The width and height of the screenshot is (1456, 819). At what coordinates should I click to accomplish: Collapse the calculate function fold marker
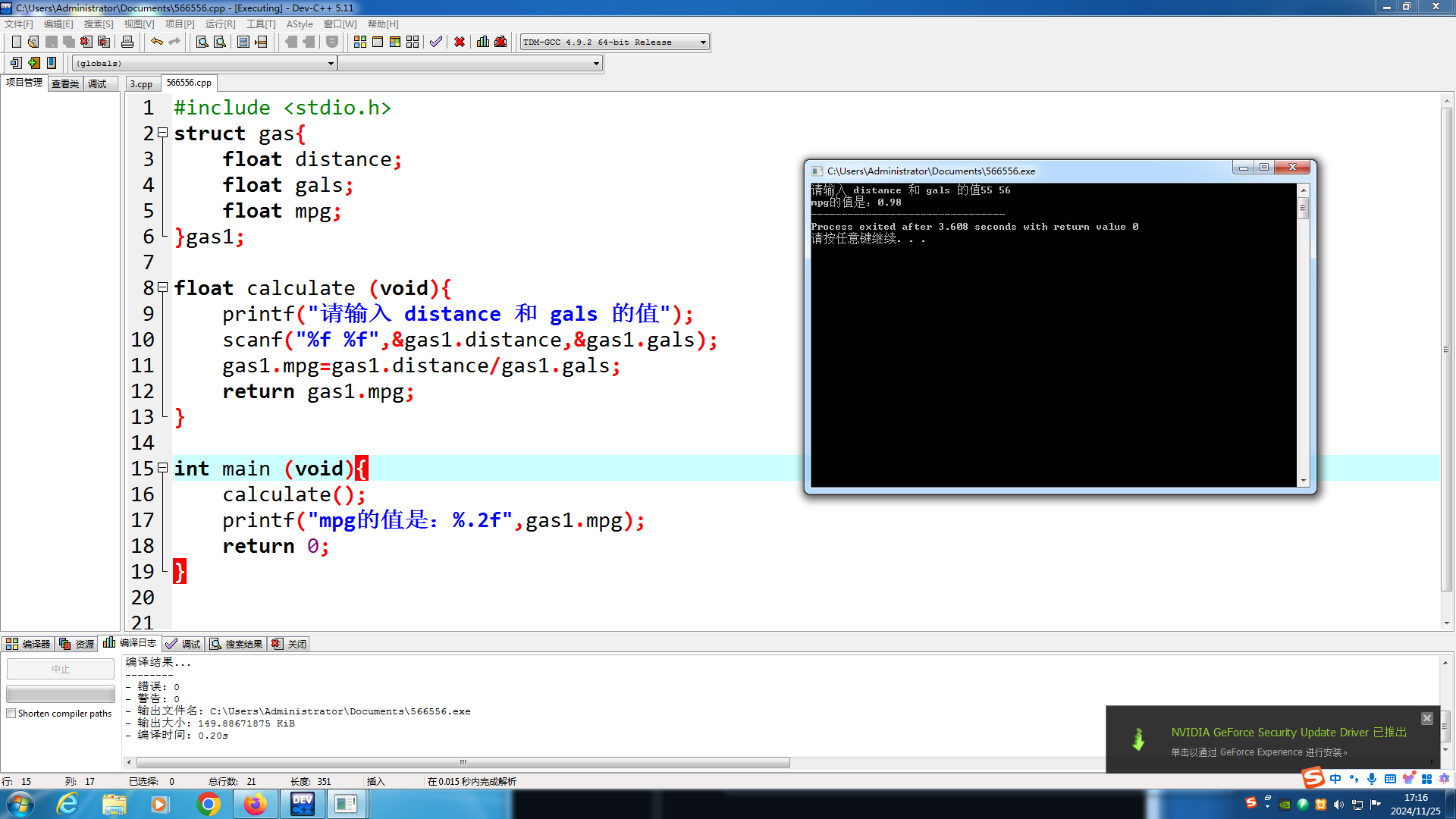162,287
